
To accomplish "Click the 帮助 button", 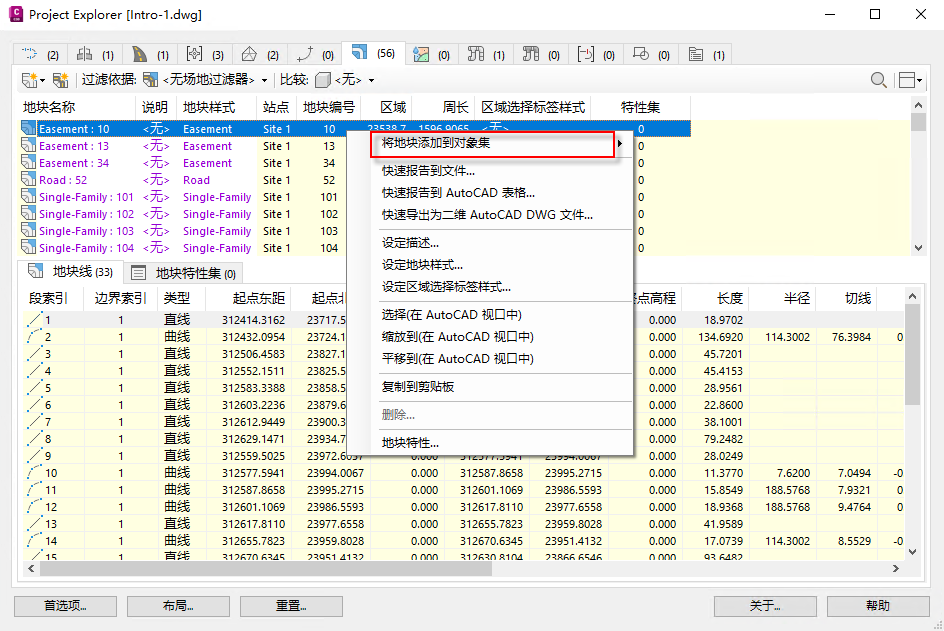I will pos(878,606).
